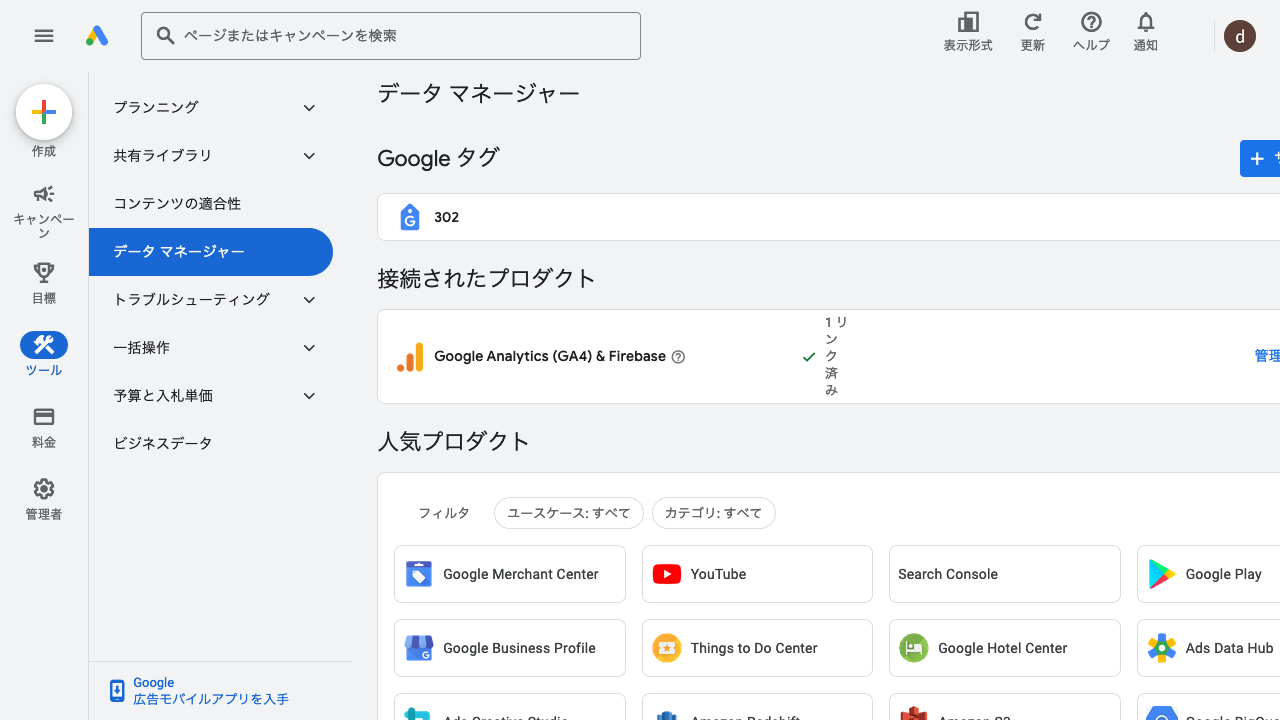Expand the 予算と入札単価 section
This screenshot has width=1280, height=720.
pos(215,396)
